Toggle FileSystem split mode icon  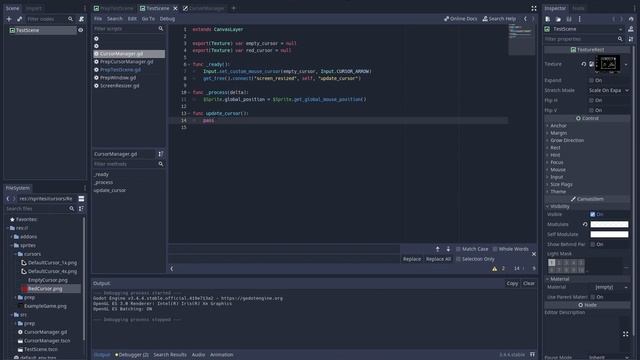(x=81, y=199)
